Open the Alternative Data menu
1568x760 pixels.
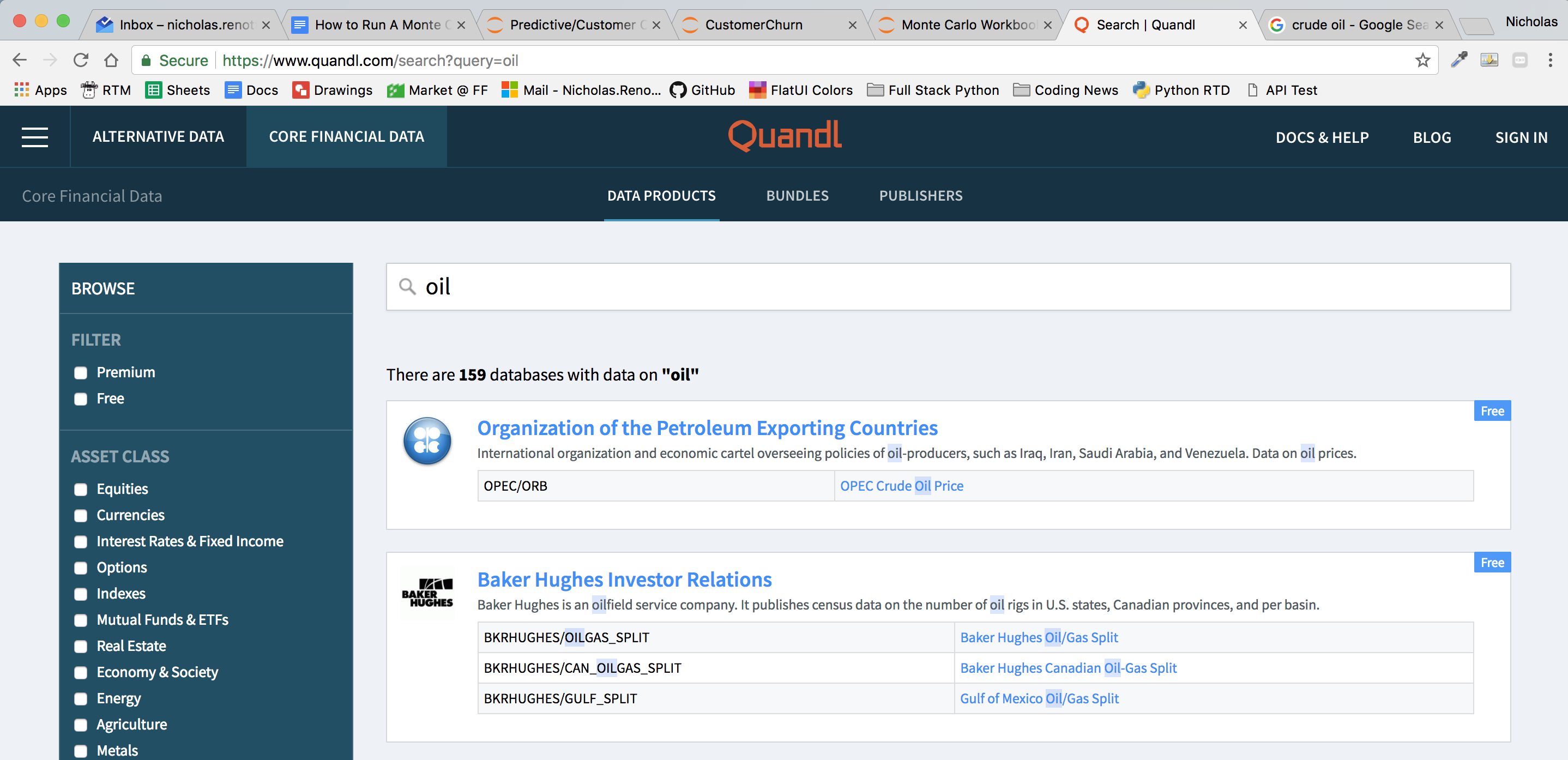(158, 137)
